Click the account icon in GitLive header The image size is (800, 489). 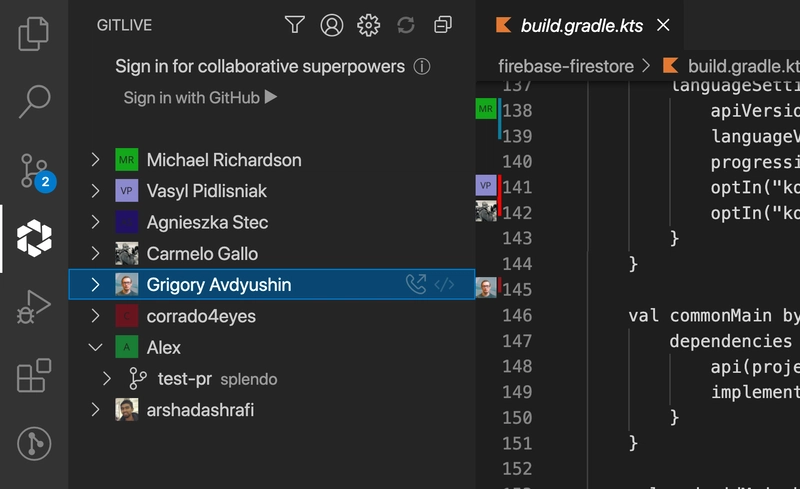pyautogui.click(x=332, y=25)
